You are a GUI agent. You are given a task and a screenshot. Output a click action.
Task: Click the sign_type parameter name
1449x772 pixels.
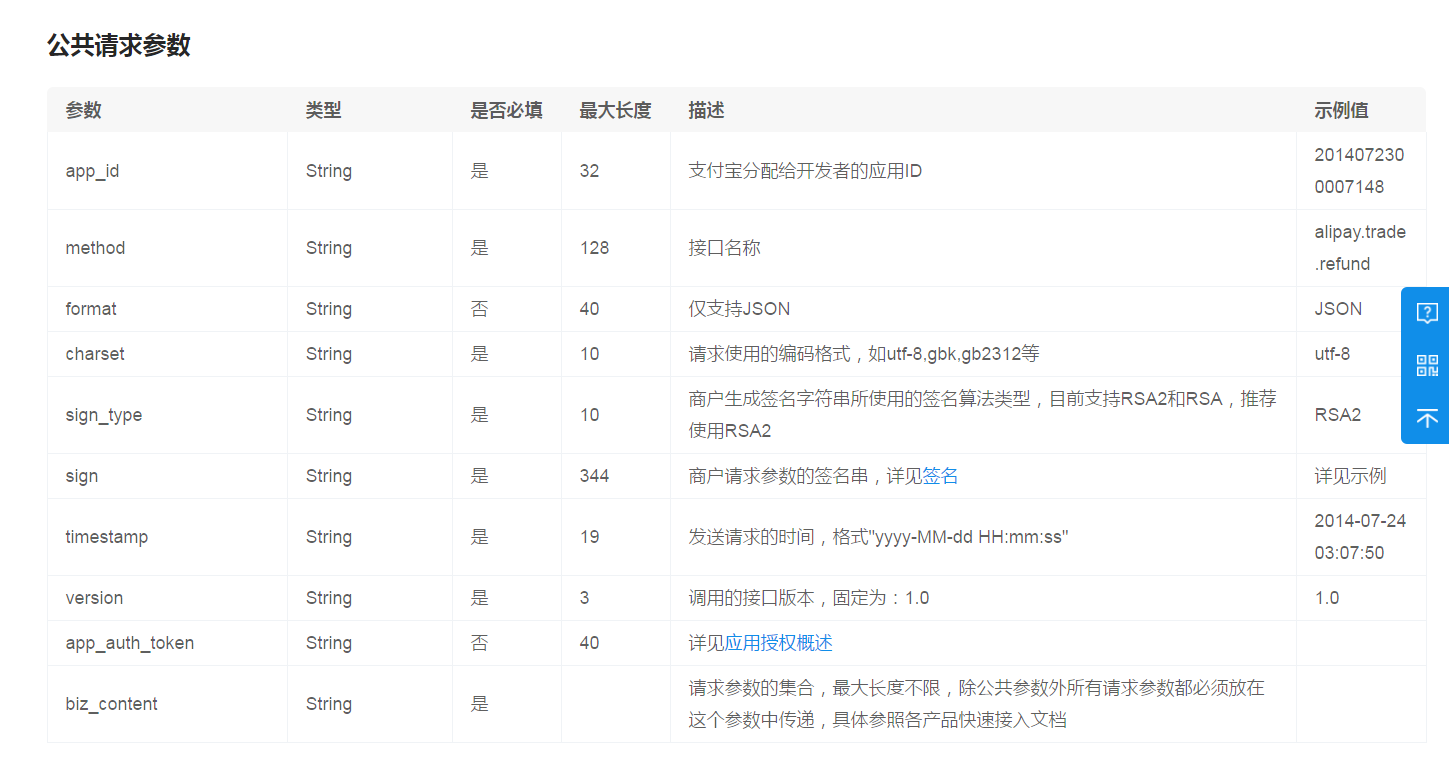point(104,415)
